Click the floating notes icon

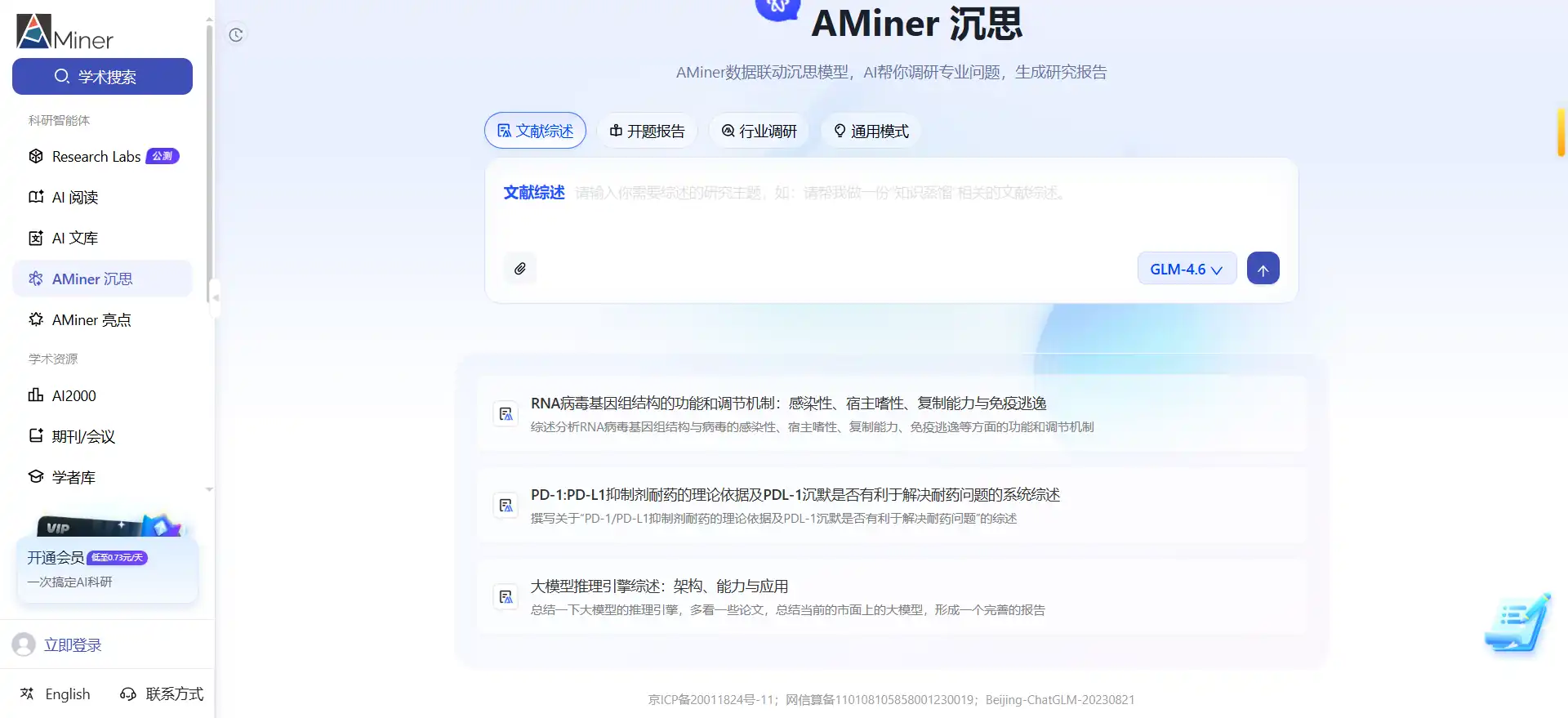tap(1517, 623)
